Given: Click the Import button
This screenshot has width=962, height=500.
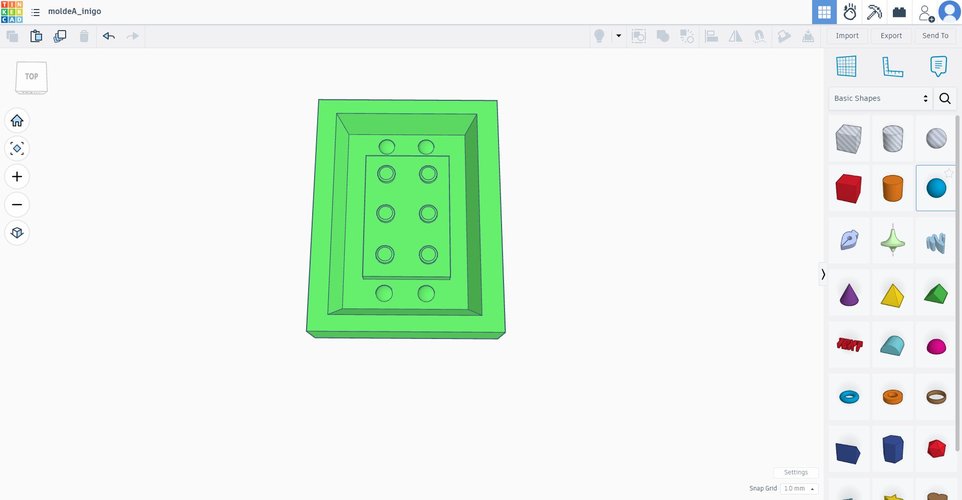Looking at the screenshot, I should pos(847,36).
